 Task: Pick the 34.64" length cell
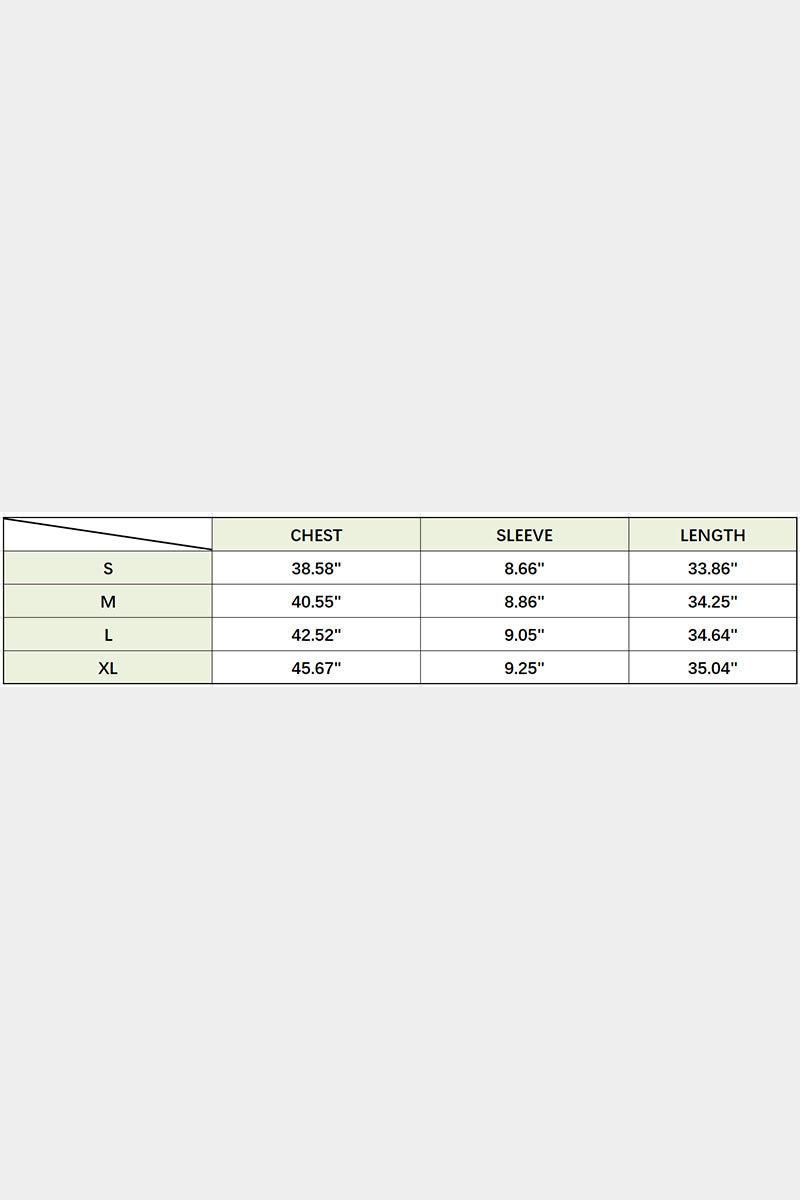[712, 634]
